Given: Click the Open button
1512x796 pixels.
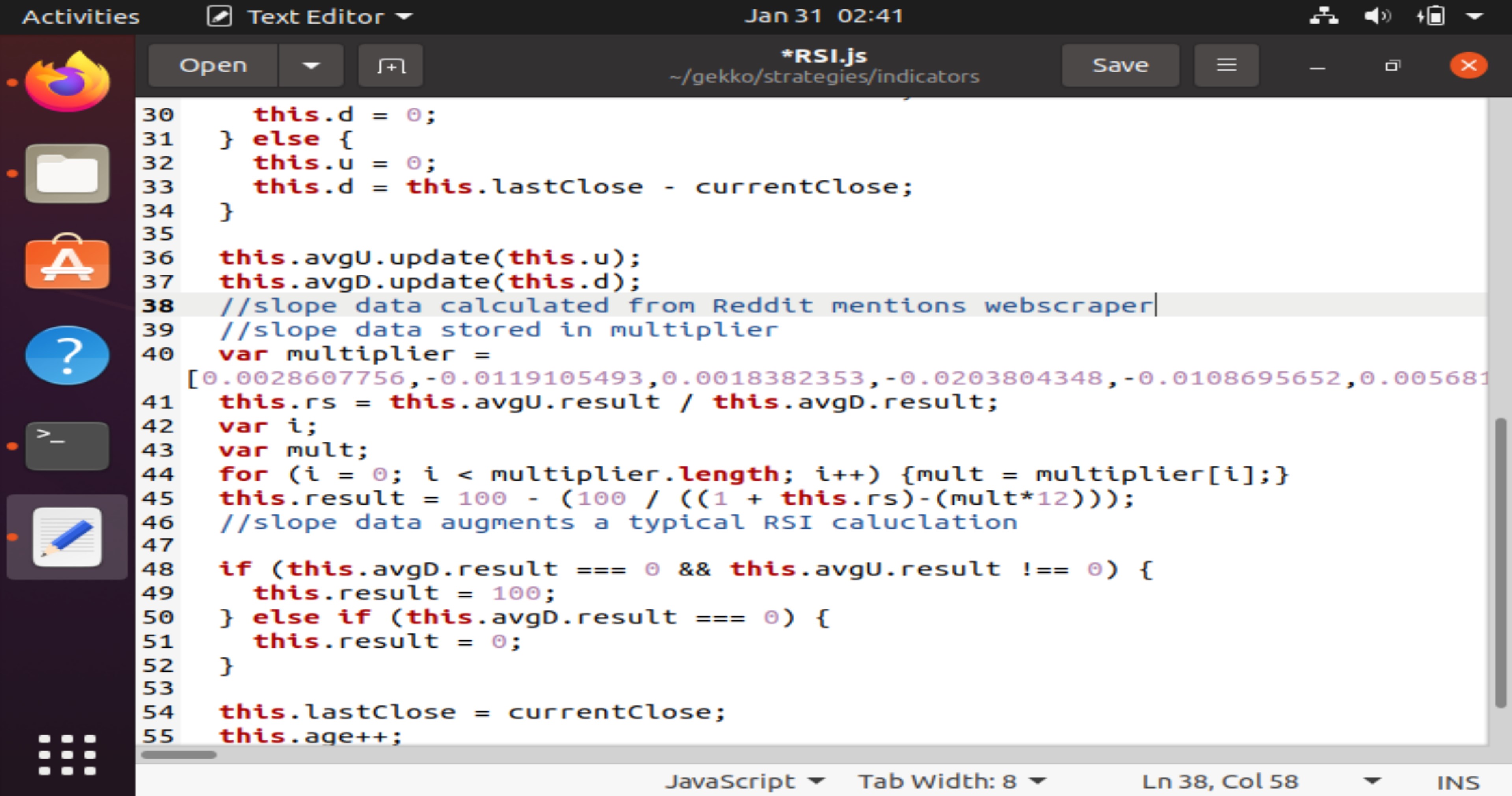Looking at the screenshot, I should (213, 65).
